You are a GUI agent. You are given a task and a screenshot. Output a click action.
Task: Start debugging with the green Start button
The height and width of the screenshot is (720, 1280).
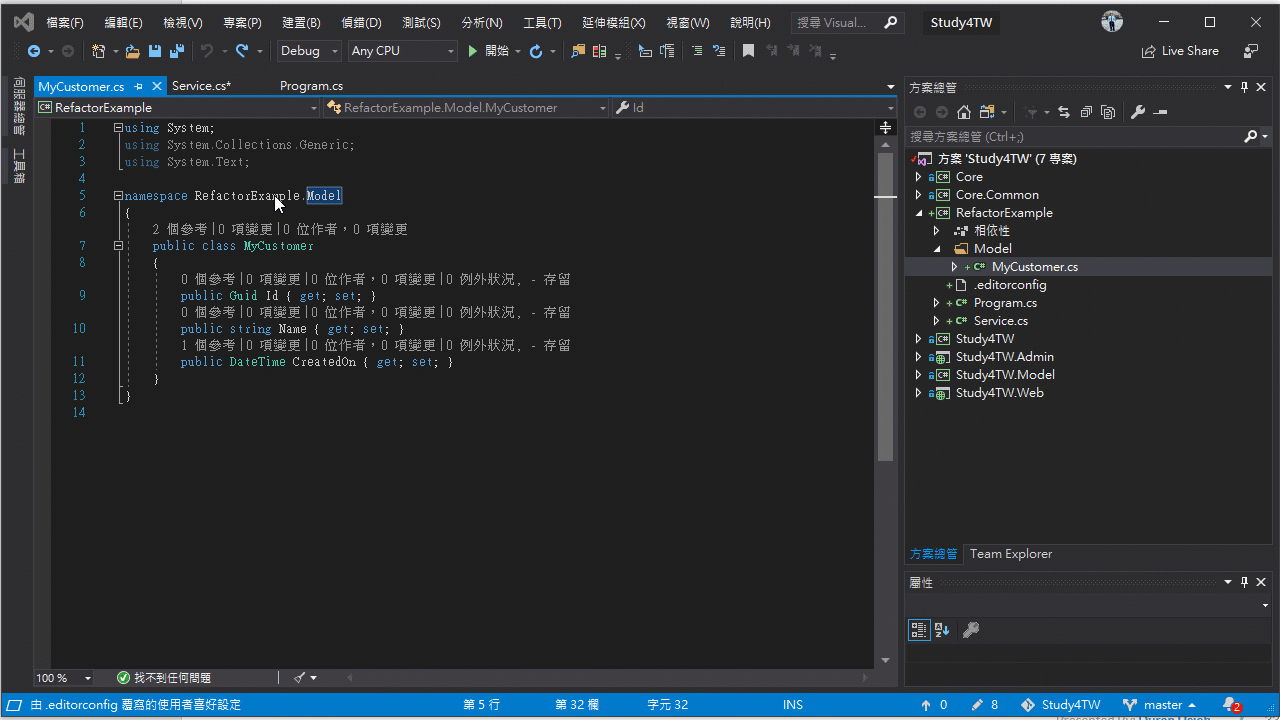pyautogui.click(x=472, y=50)
